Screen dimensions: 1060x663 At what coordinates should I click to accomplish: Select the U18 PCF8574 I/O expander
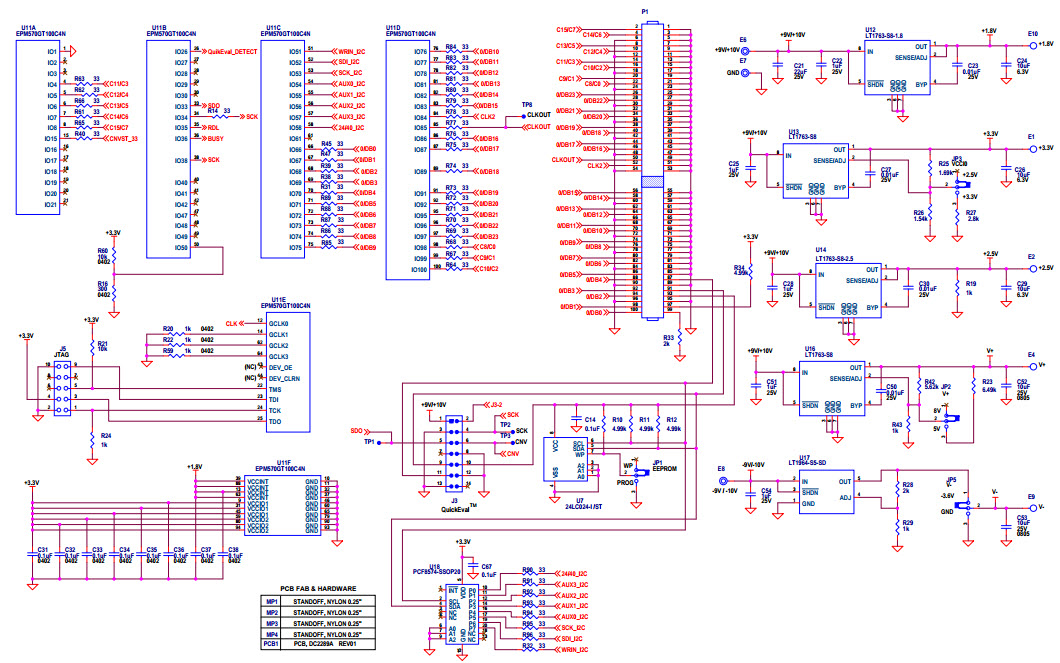point(461,615)
